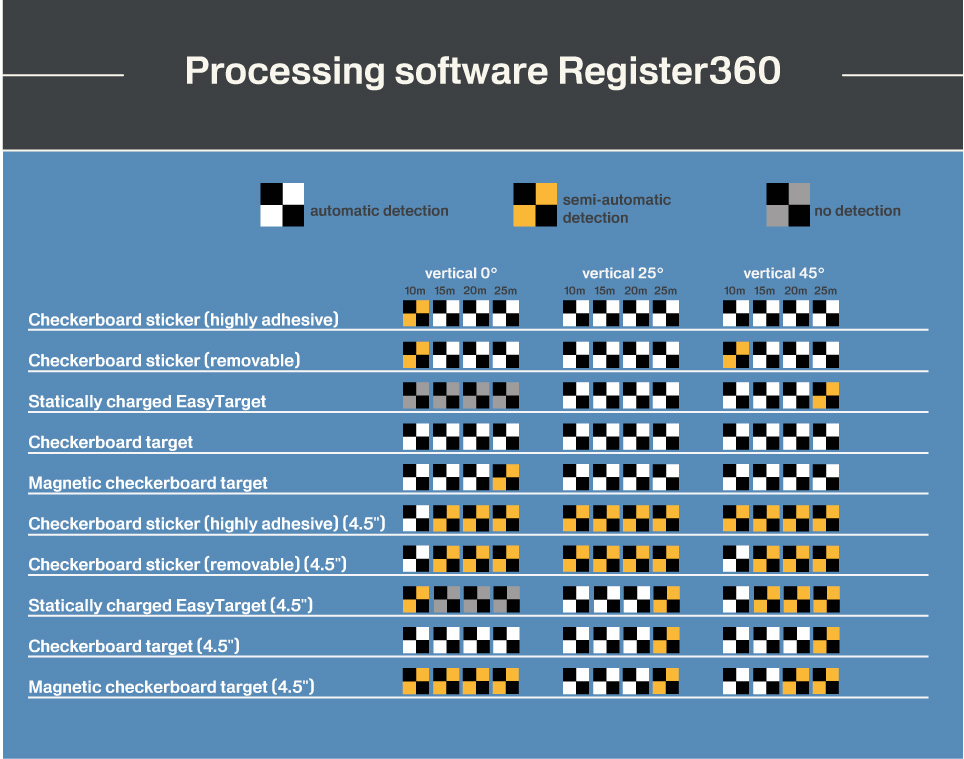Click the 'vertical 25°' column heading
The width and height of the screenshot is (964, 759).
coord(623,273)
